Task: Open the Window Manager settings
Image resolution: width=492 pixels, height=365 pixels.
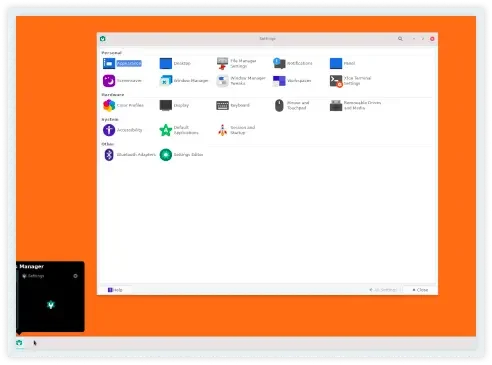Action: coord(184,81)
